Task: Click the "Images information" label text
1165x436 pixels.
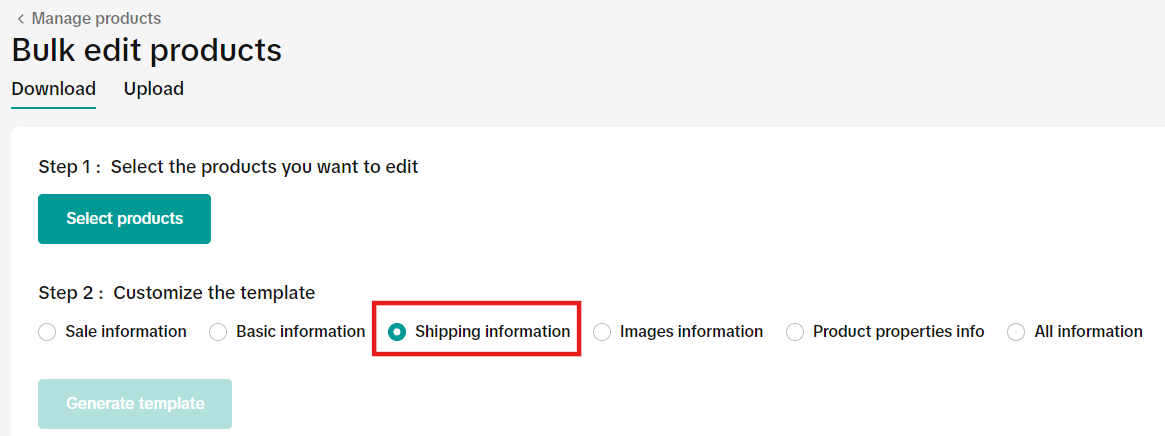Action: click(691, 332)
